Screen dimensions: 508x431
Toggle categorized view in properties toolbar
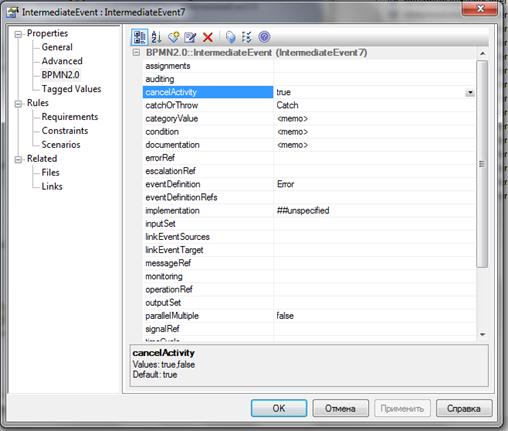(x=140, y=37)
